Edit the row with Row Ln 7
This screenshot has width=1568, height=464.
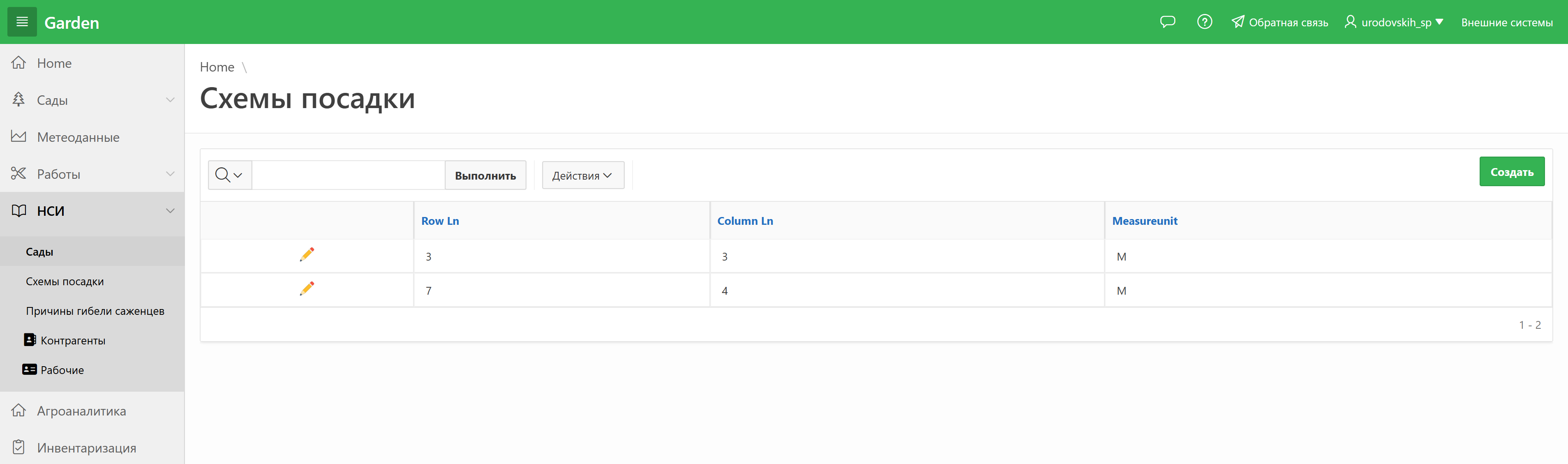point(307,289)
